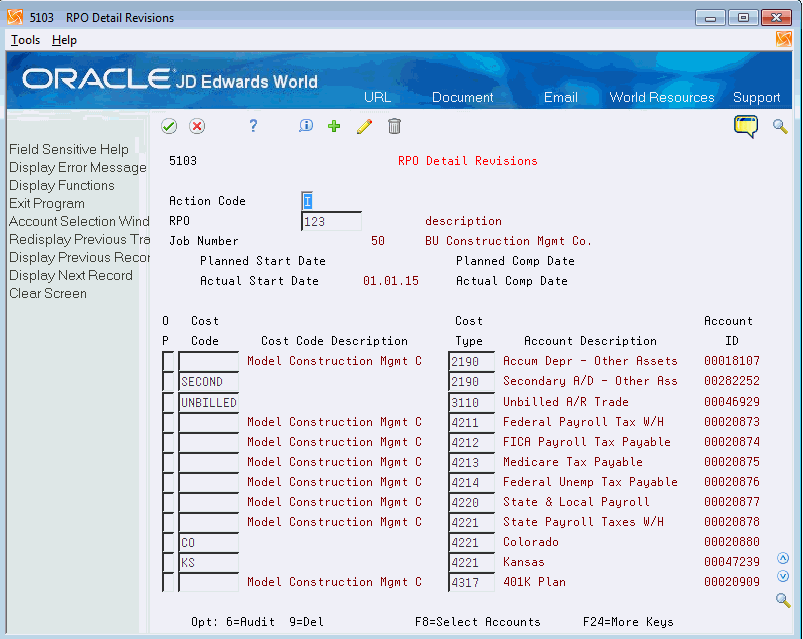This screenshot has width=803, height=639.
Task: Select Clear Screen in sidebar
Action: tap(48, 293)
